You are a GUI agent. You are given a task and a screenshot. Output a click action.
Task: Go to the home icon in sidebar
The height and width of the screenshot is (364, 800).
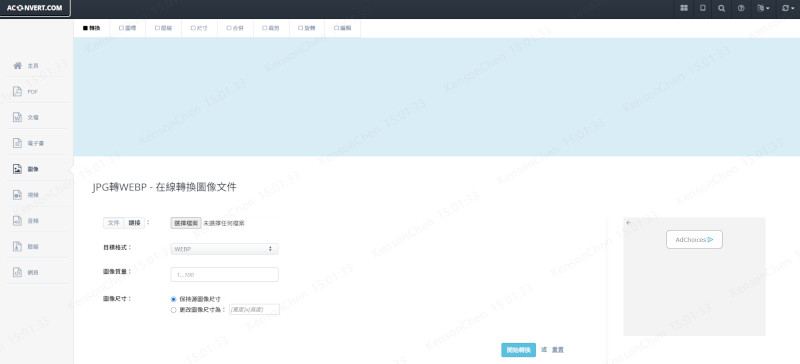[17, 66]
